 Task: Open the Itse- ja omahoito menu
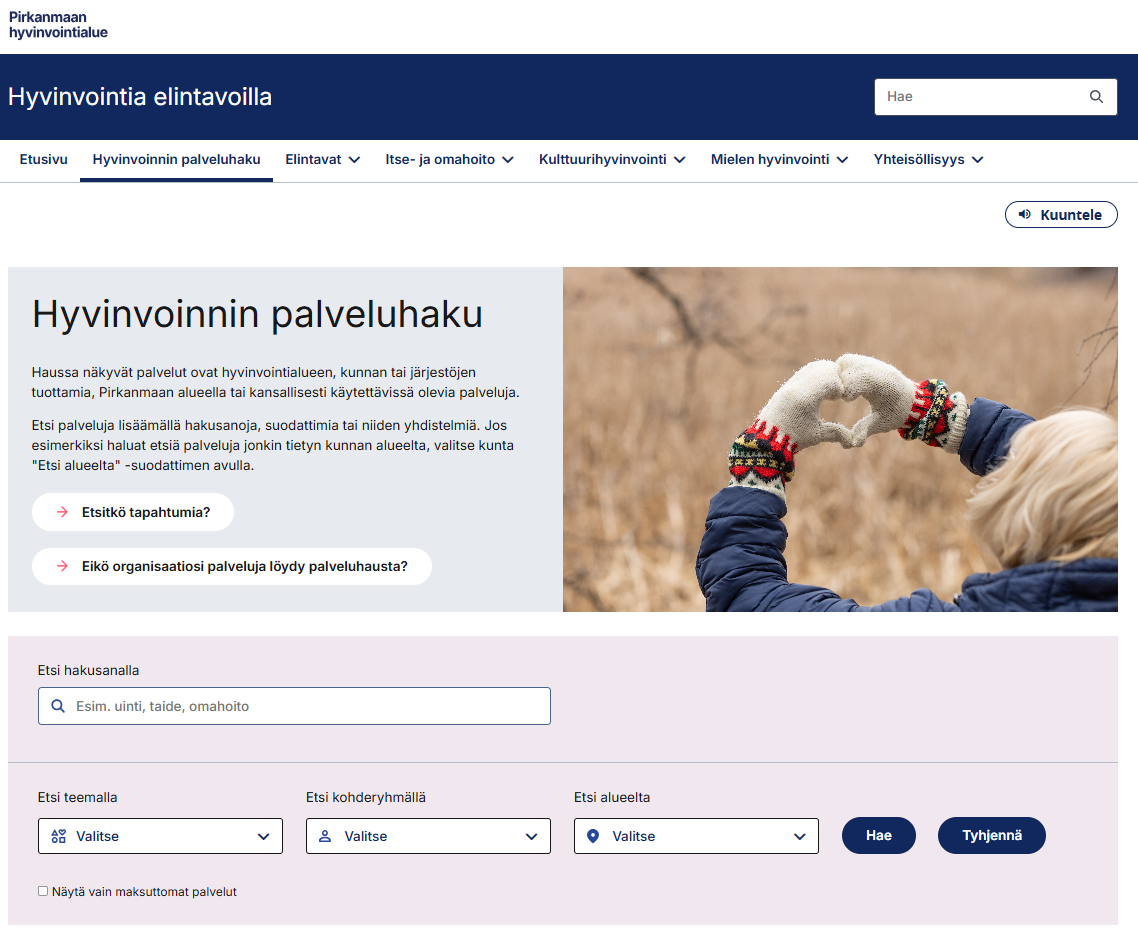pos(440,160)
